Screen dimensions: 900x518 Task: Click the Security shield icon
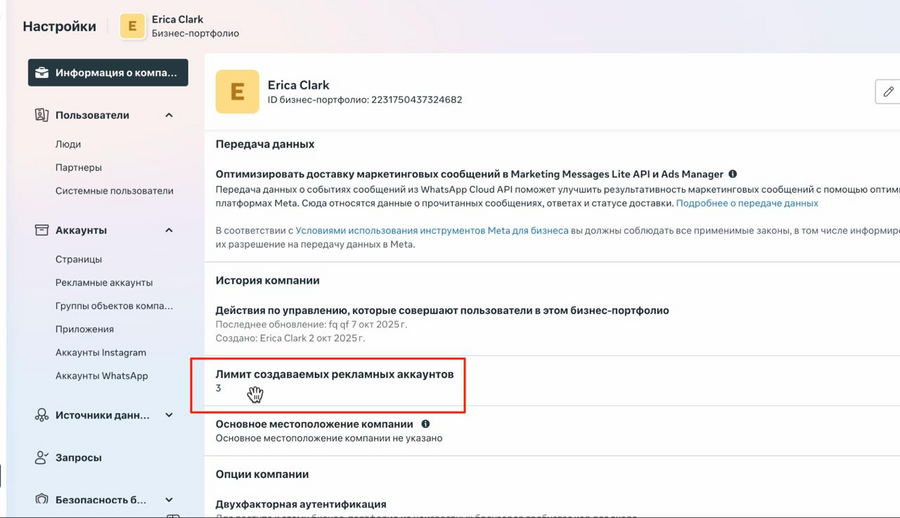42,499
